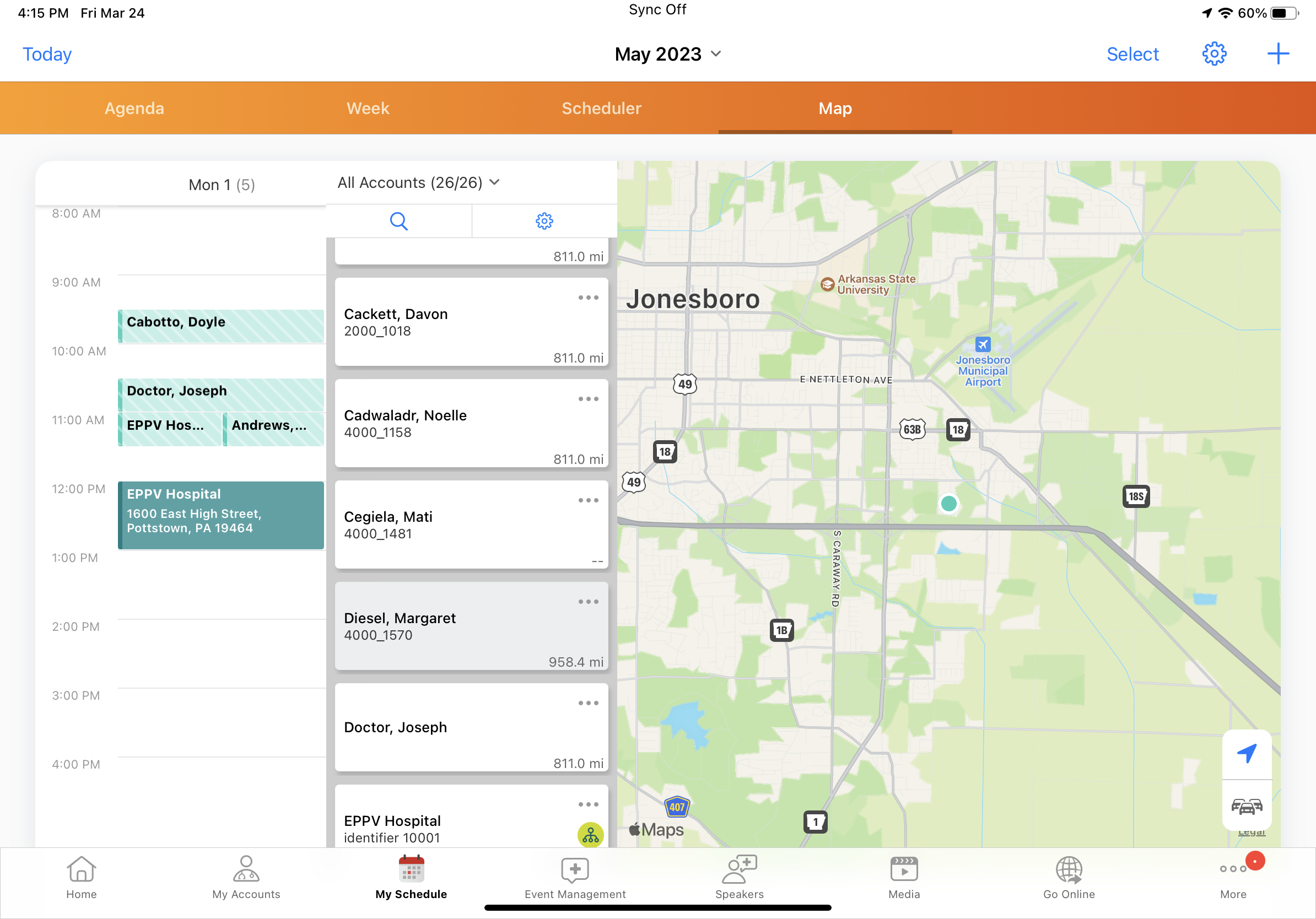Image resolution: width=1316 pixels, height=919 pixels.
Task: Tap the Select button
Action: [x=1132, y=54]
